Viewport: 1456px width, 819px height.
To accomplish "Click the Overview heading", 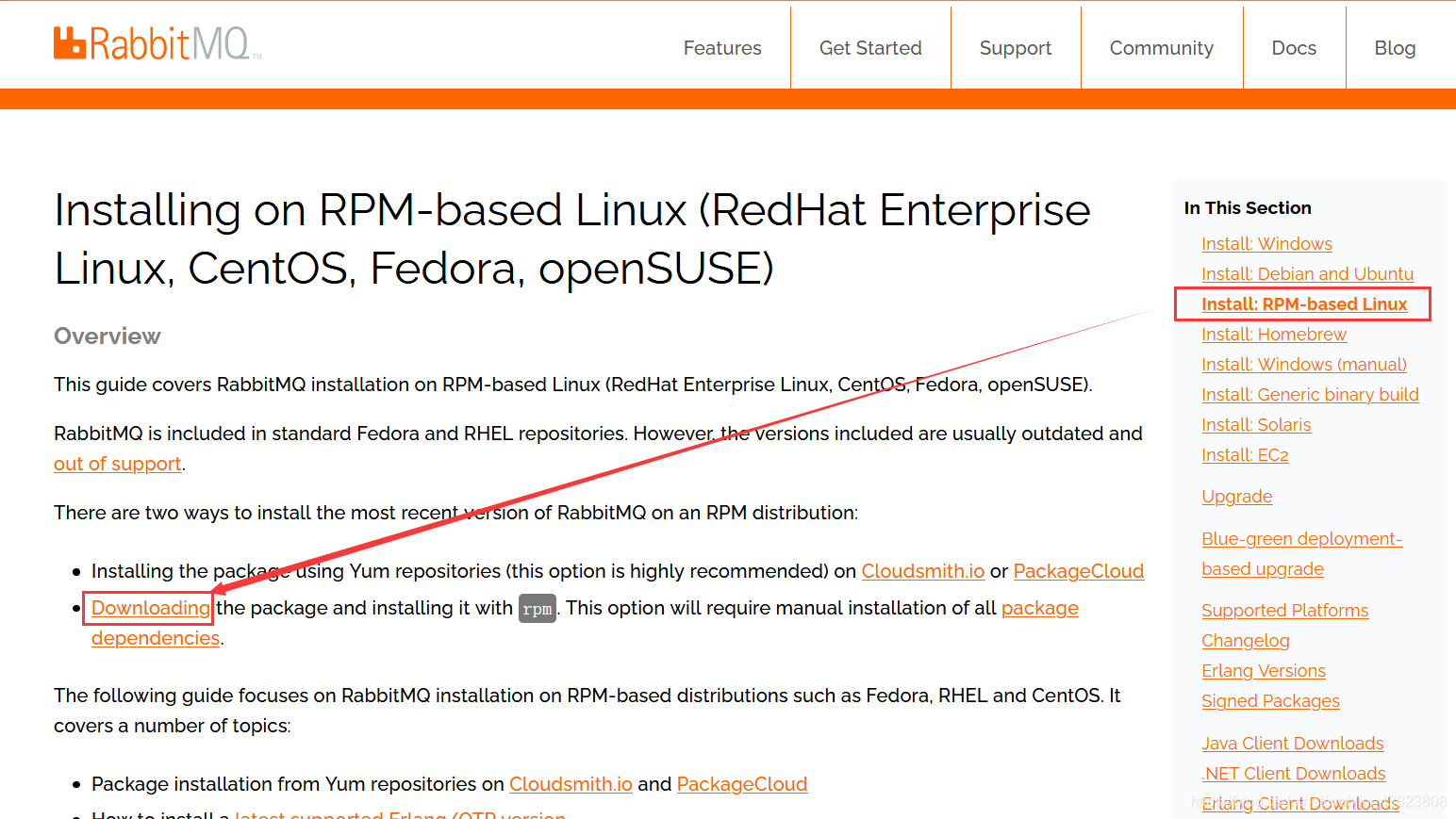I will pos(108,336).
